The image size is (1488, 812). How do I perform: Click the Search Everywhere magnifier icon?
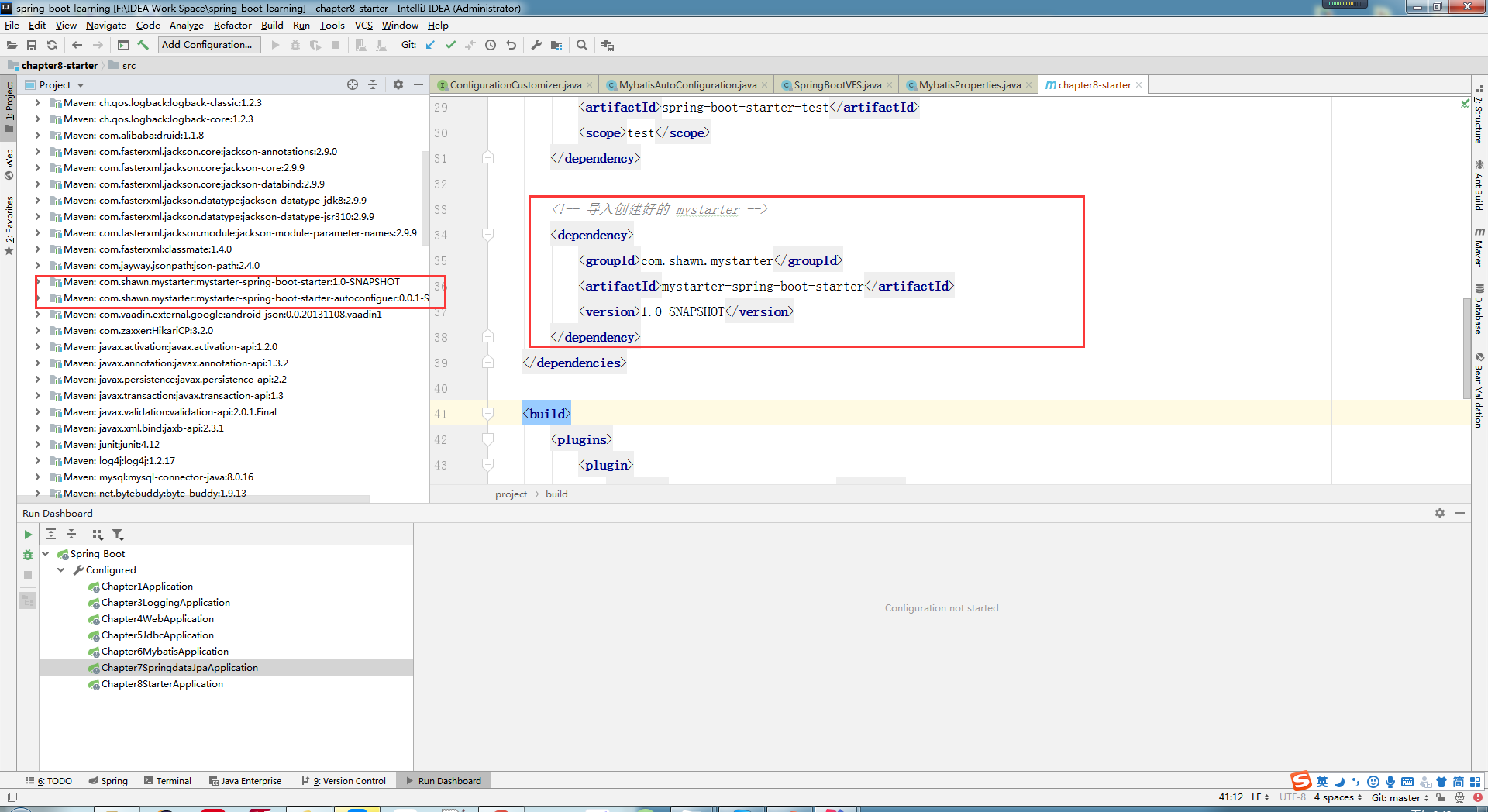[x=582, y=45]
